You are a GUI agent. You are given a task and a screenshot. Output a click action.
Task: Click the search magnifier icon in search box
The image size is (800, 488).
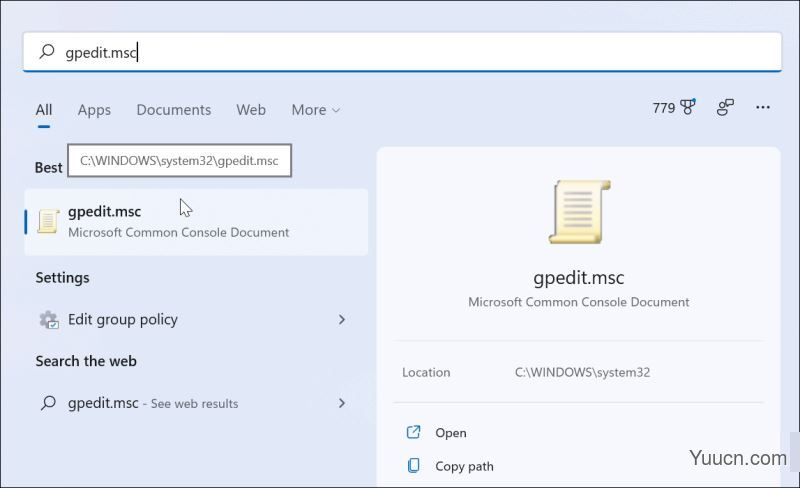pyautogui.click(x=47, y=51)
